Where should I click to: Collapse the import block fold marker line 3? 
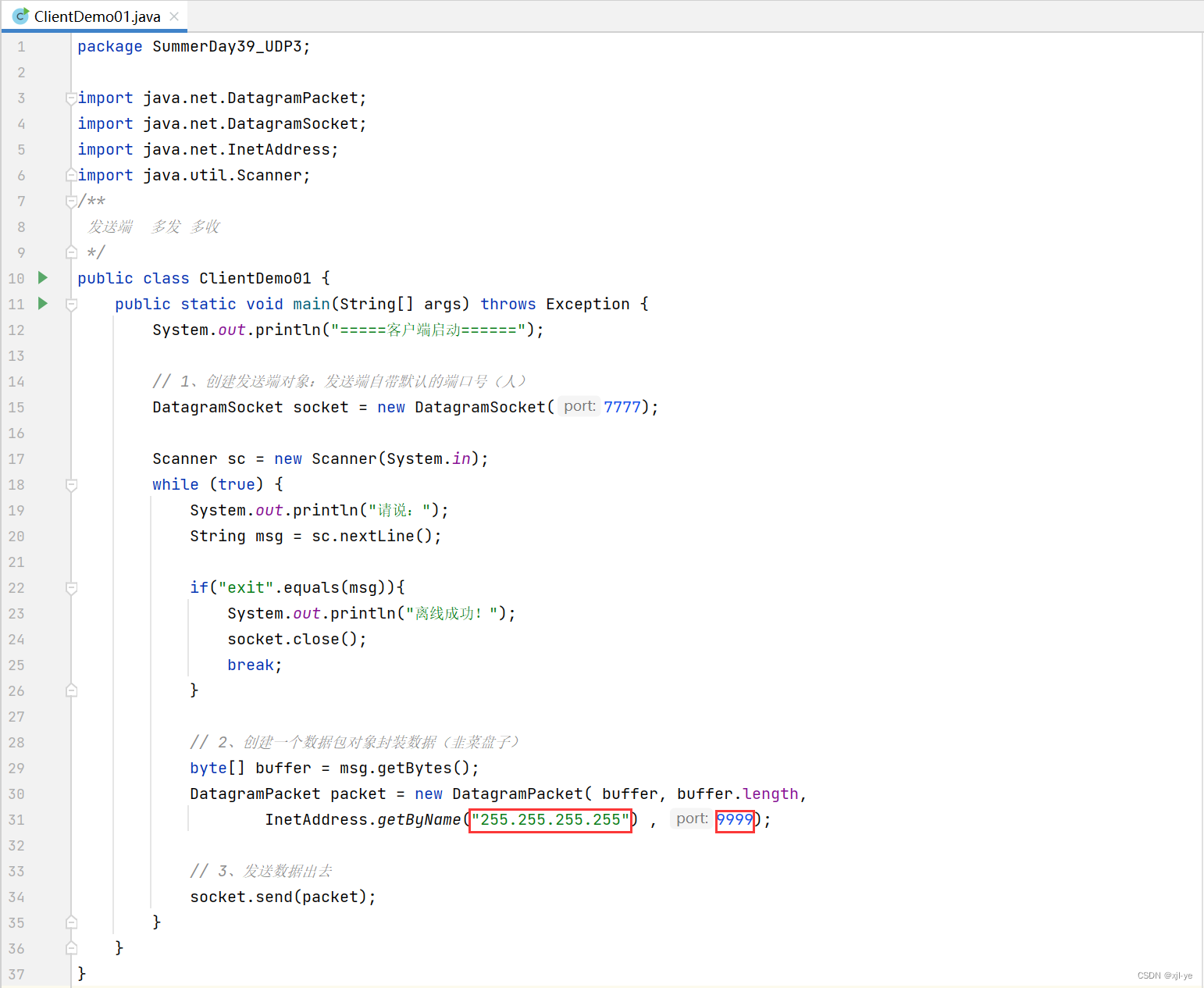tap(71, 98)
